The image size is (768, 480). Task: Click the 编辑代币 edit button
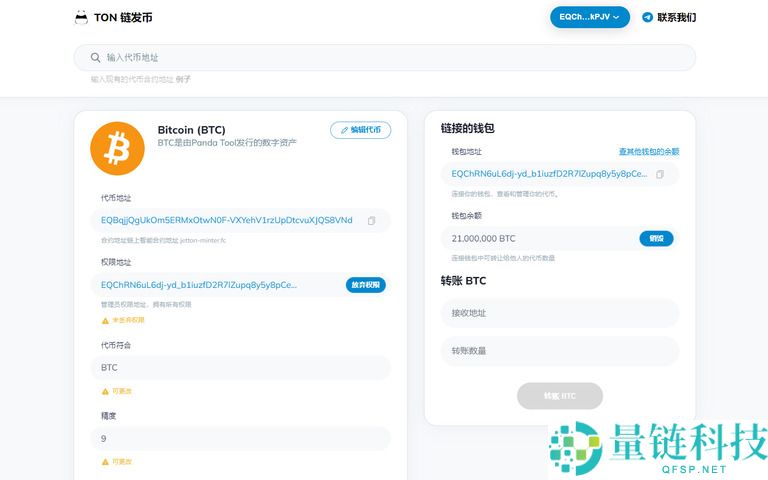(360, 130)
